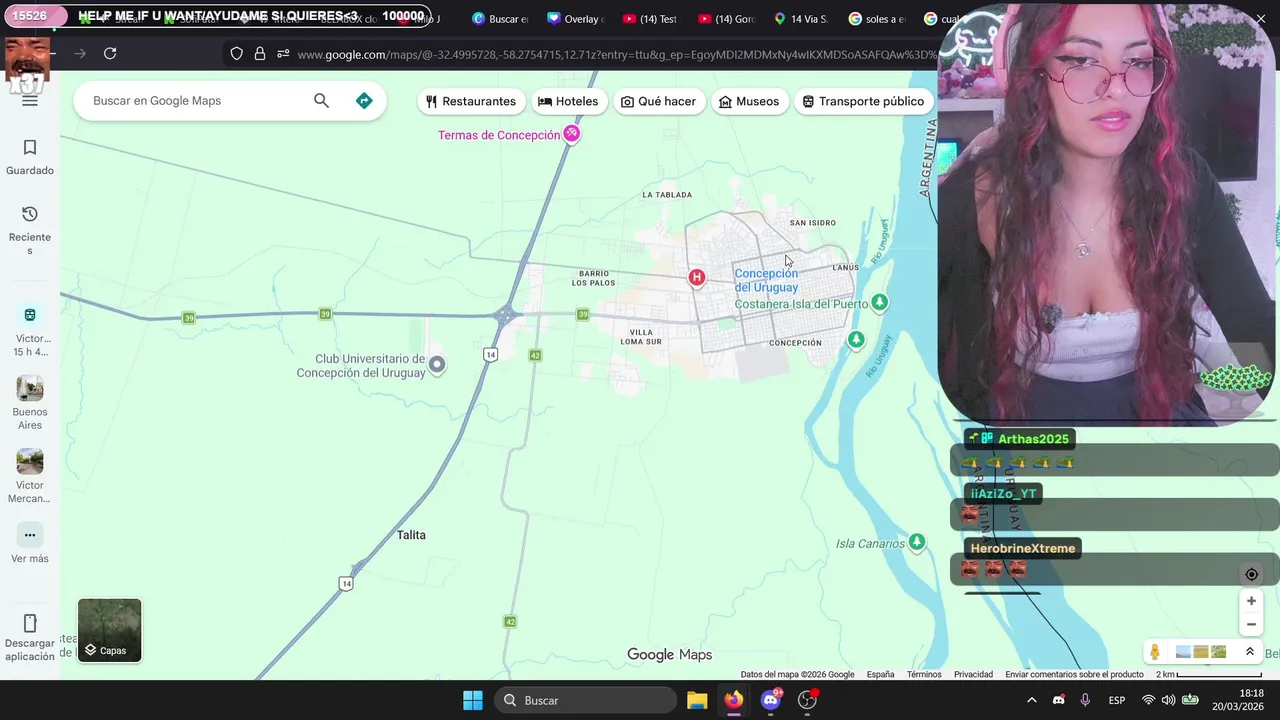The height and width of the screenshot is (720, 1280).
Task: Select the Street View pegman
Action: tap(1155, 652)
